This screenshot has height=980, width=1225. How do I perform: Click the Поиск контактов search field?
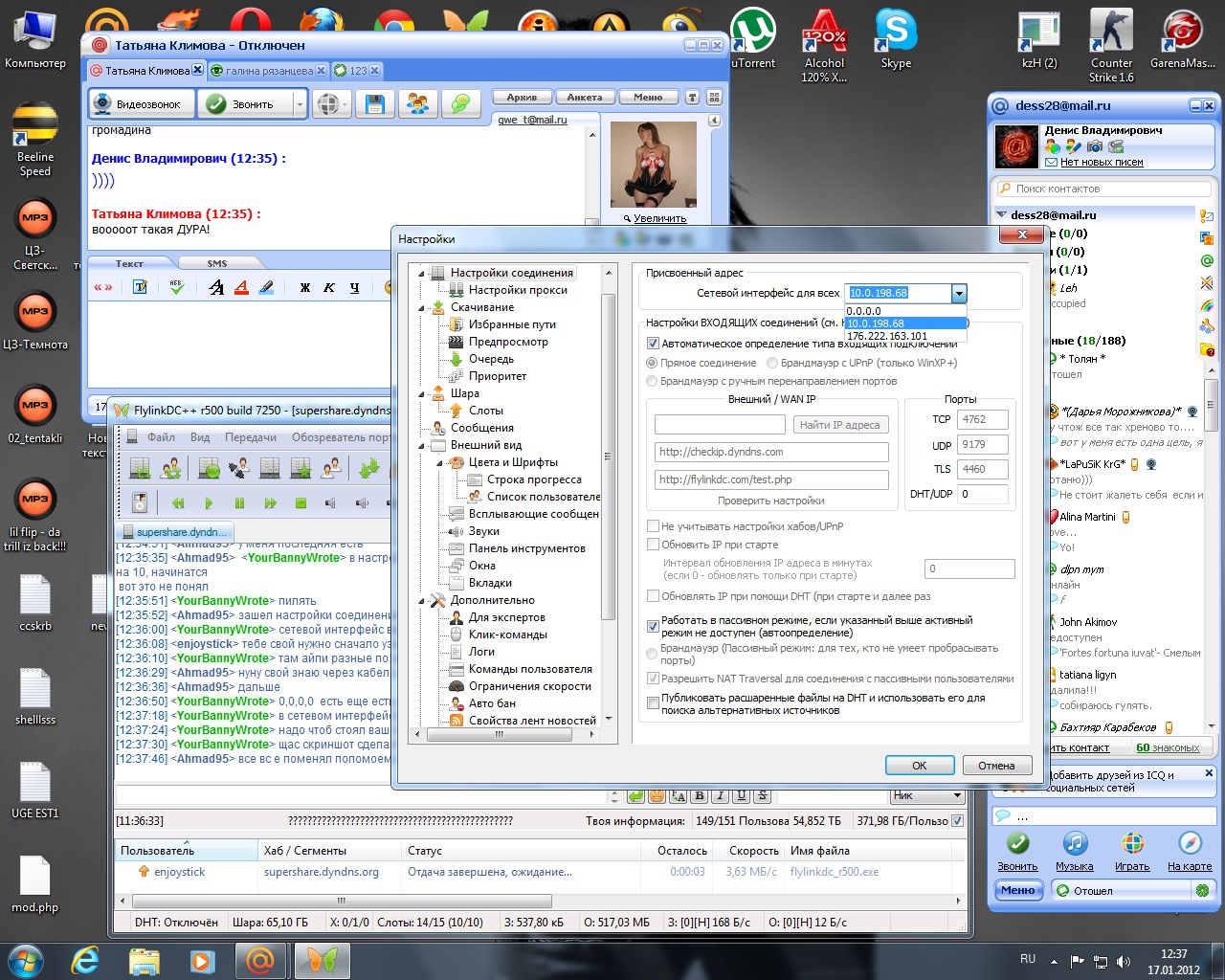[1101, 189]
